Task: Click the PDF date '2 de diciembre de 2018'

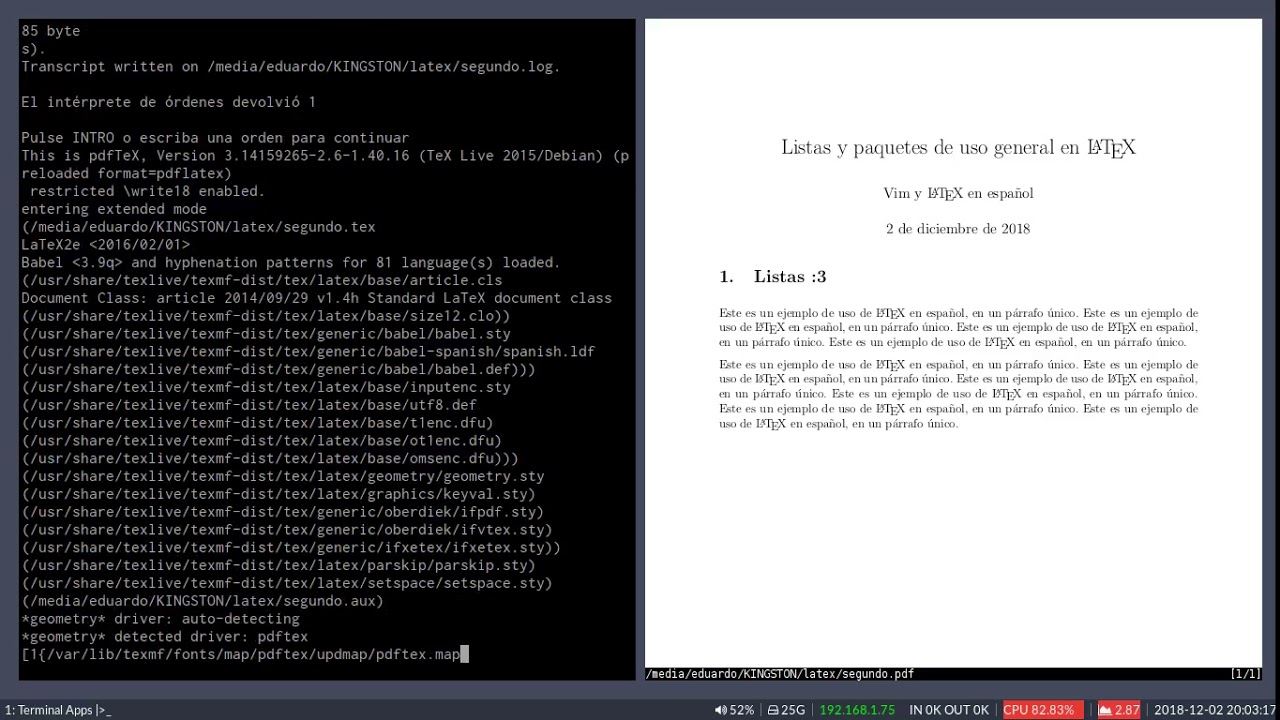Action: pos(958,229)
